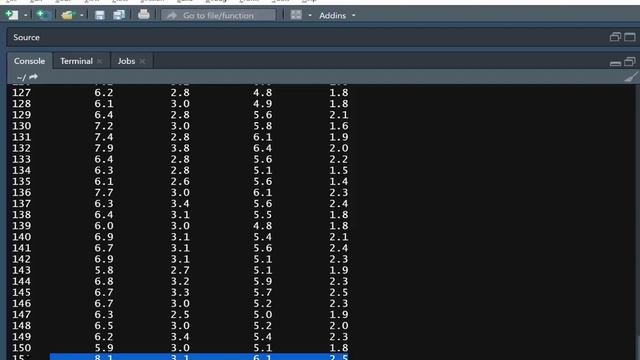640x360 pixels.
Task: Click the console vertical scrollbar thumb
Action: (x=637, y=347)
